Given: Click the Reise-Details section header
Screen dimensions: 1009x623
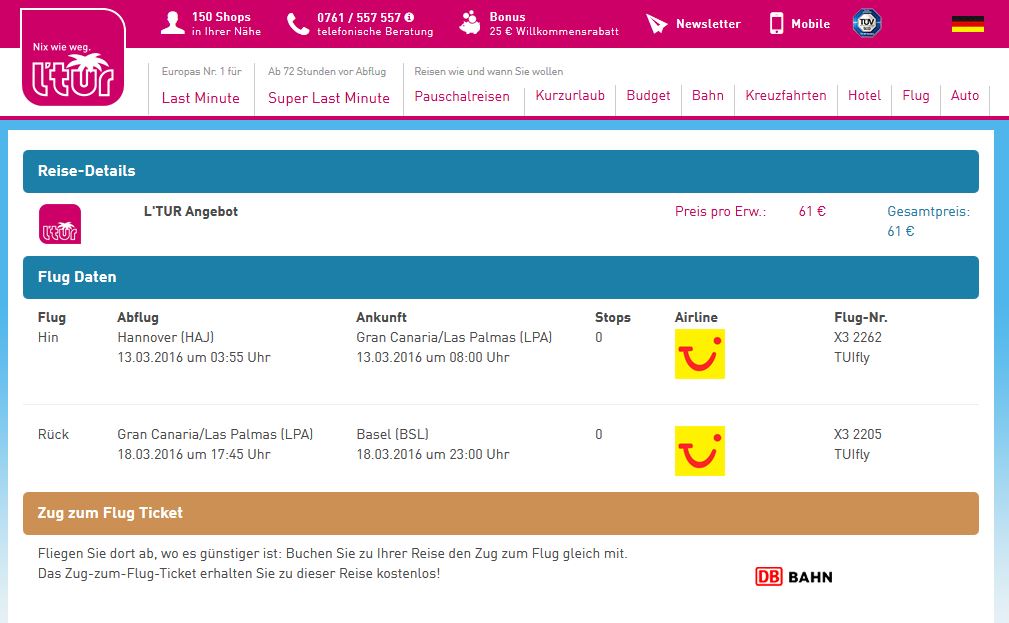Looking at the screenshot, I should click(x=501, y=171).
